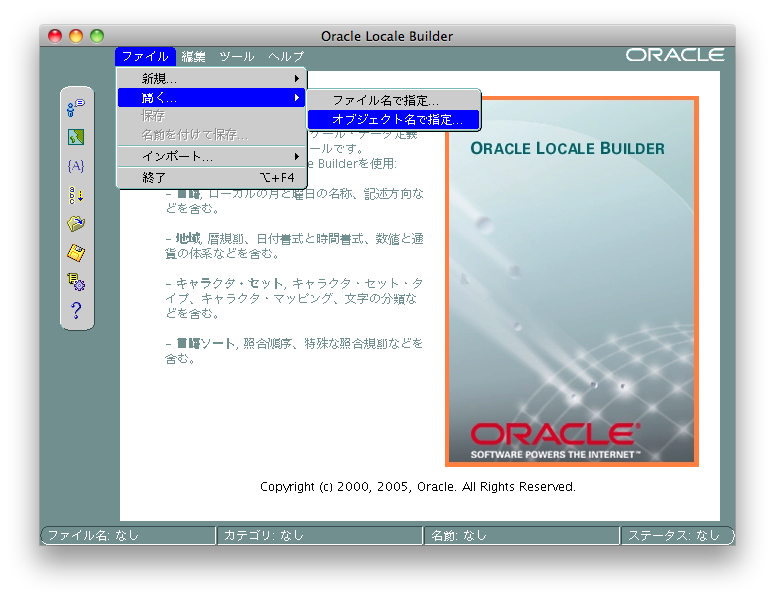Click the キャラクタ・セット description text
The height and width of the screenshot is (600, 775).
coord(294,299)
